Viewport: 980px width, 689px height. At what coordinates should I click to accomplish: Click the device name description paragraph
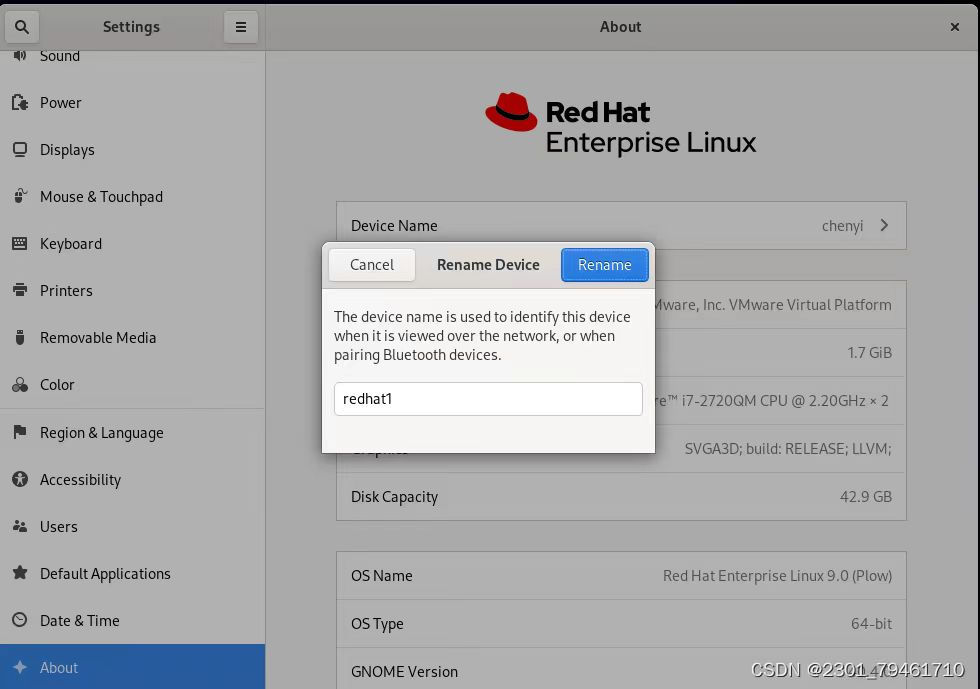[x=482, y=336]
